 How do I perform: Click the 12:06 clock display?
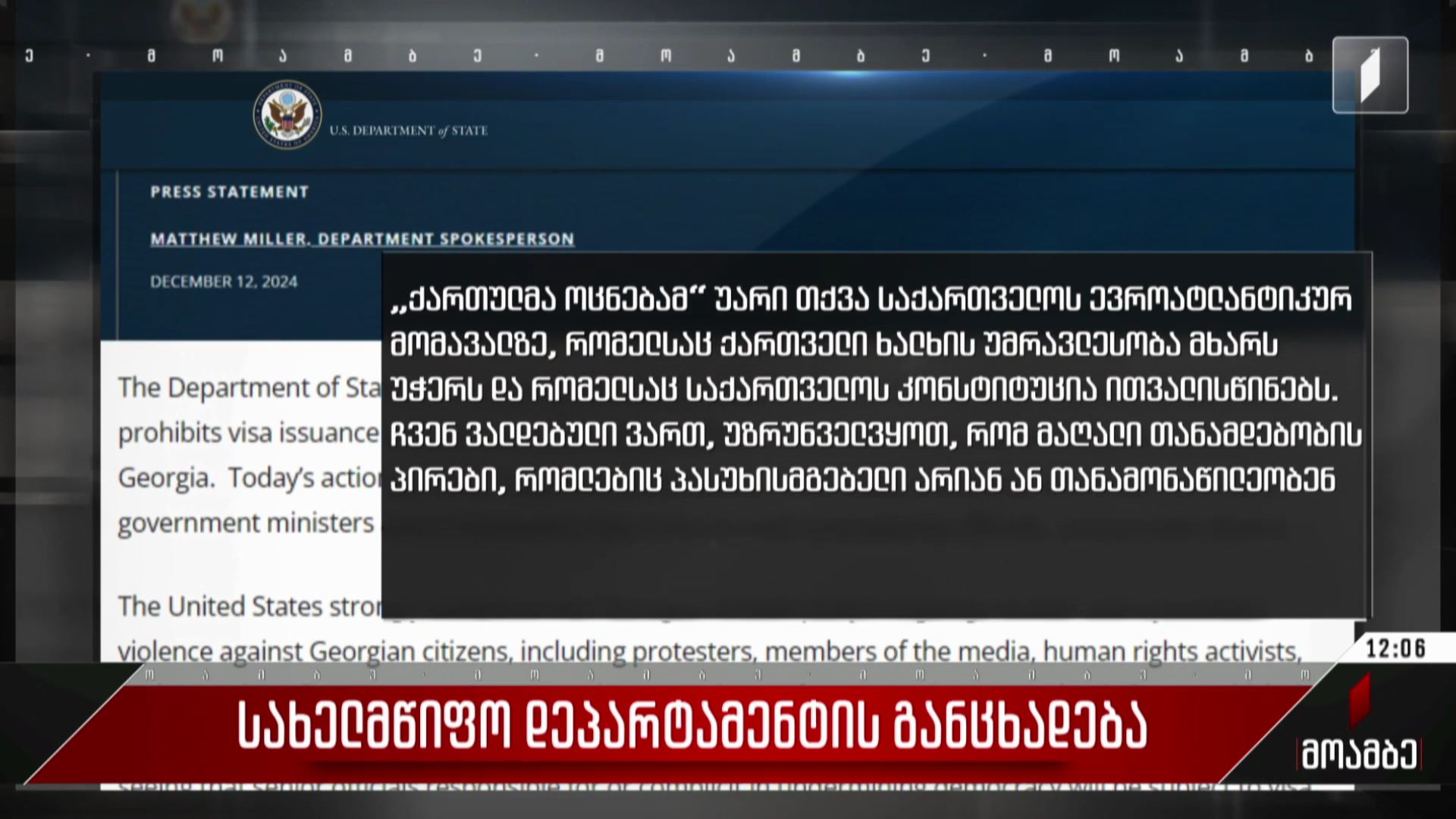pyautogui.click(x=1396, y=648)
